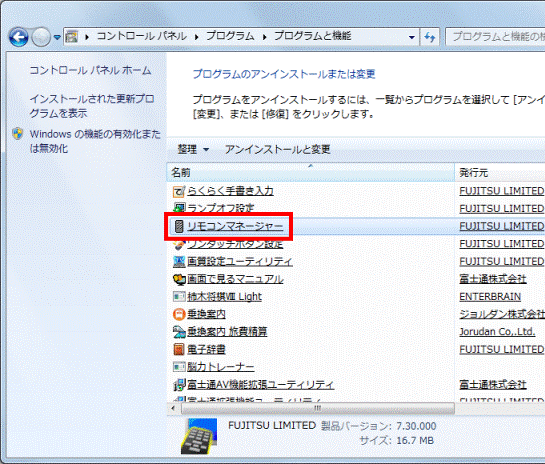Expand the chevron before コントロール パネル

coord(87,36)
